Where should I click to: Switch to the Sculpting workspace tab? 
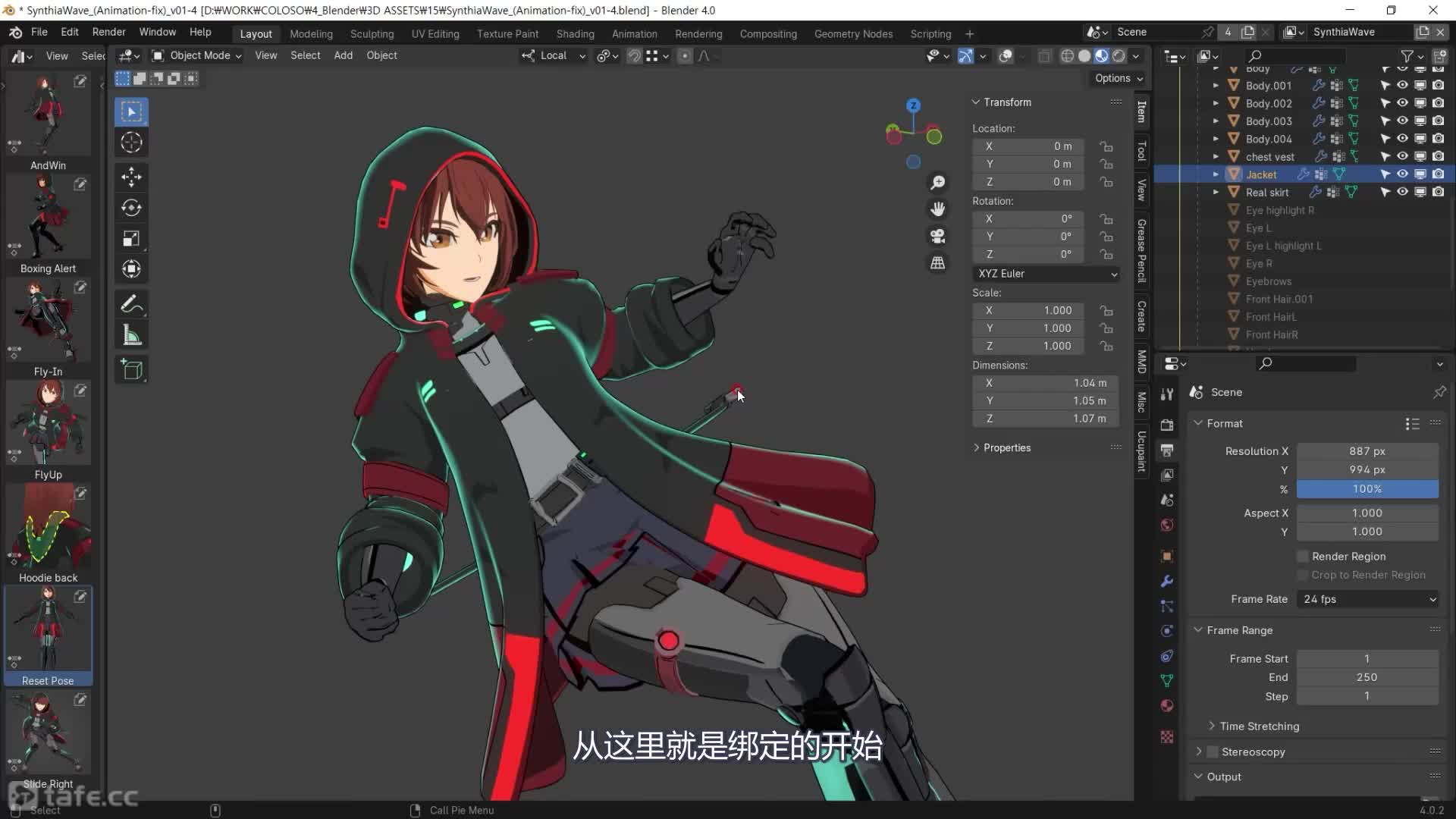[x=372, y=34]
